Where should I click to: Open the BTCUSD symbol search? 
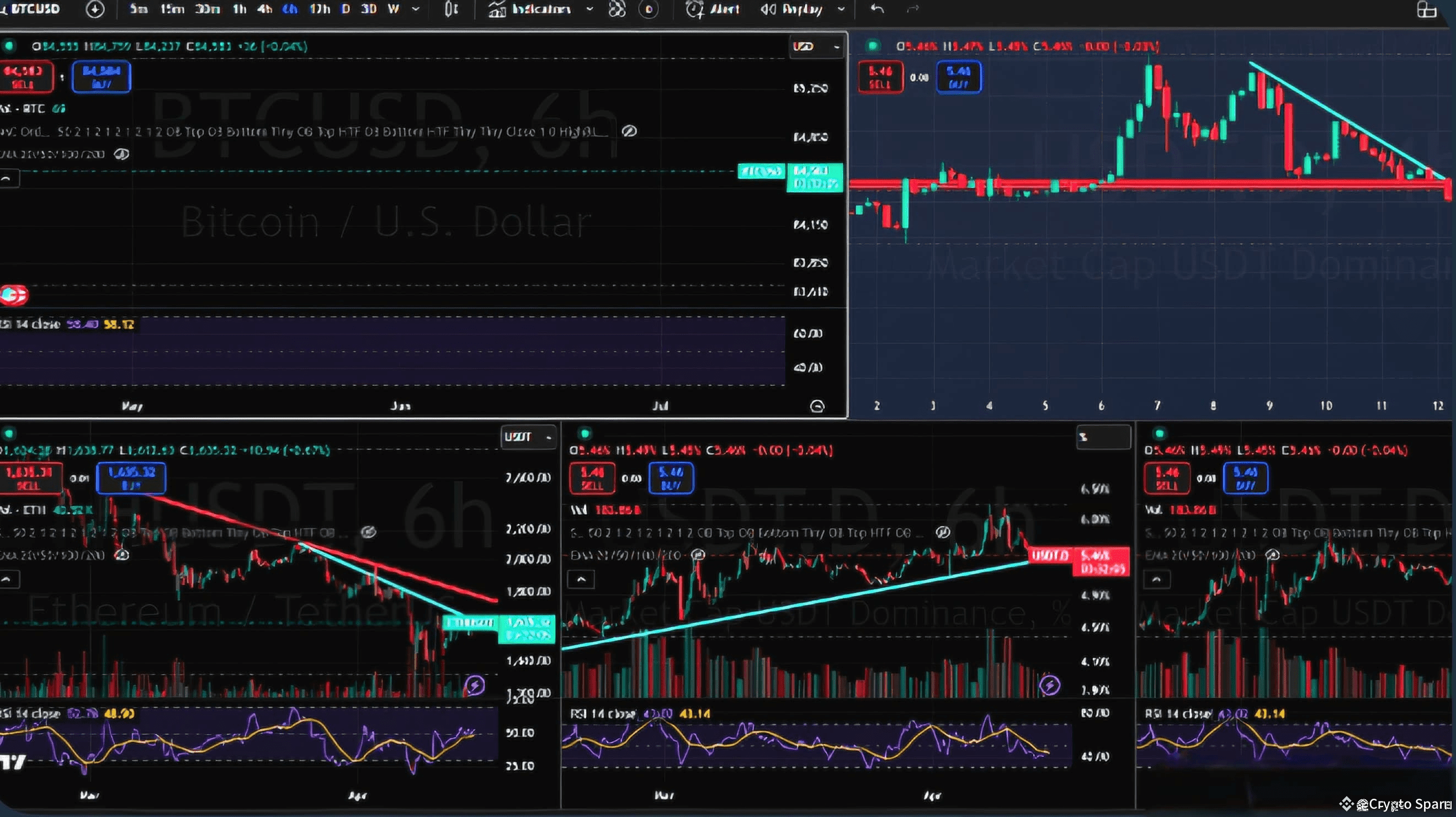point(34,8)
